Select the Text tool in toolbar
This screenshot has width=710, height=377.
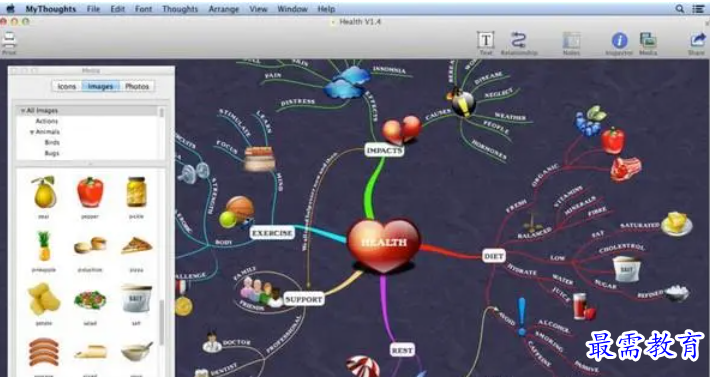point(485,40)
